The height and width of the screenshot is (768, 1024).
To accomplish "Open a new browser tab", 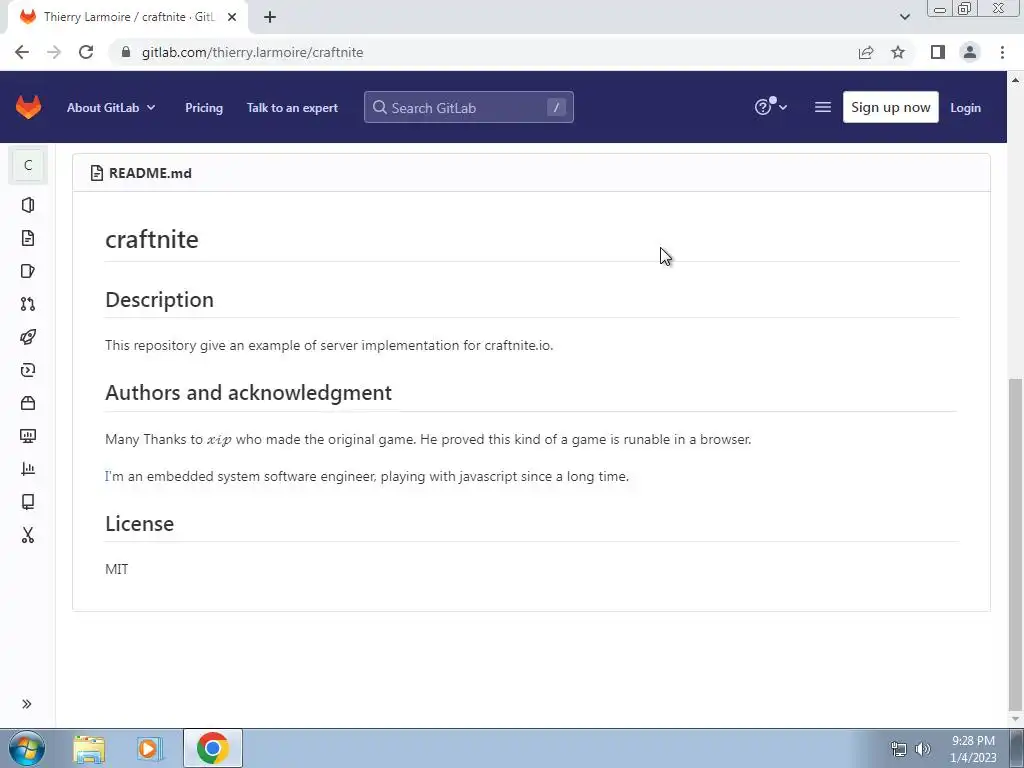I will click(270, 17).
